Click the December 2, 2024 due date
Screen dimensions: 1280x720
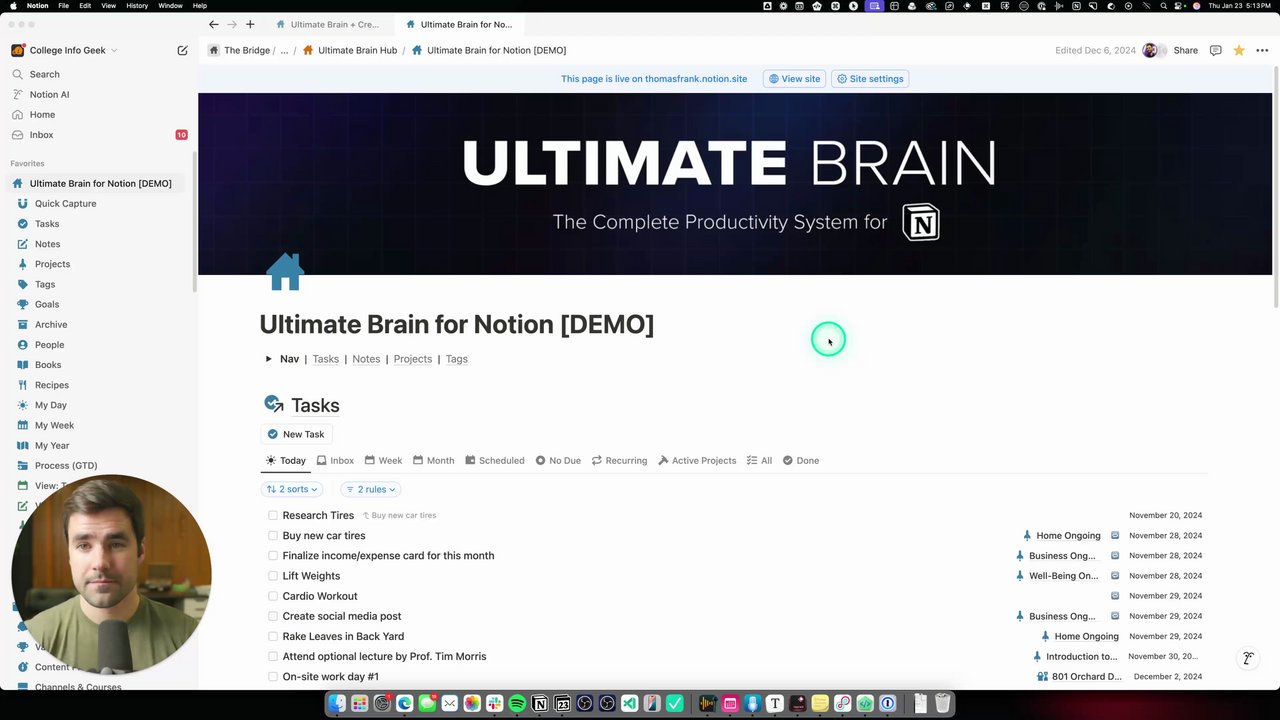pyautogui.click(x=1168, y=676)
